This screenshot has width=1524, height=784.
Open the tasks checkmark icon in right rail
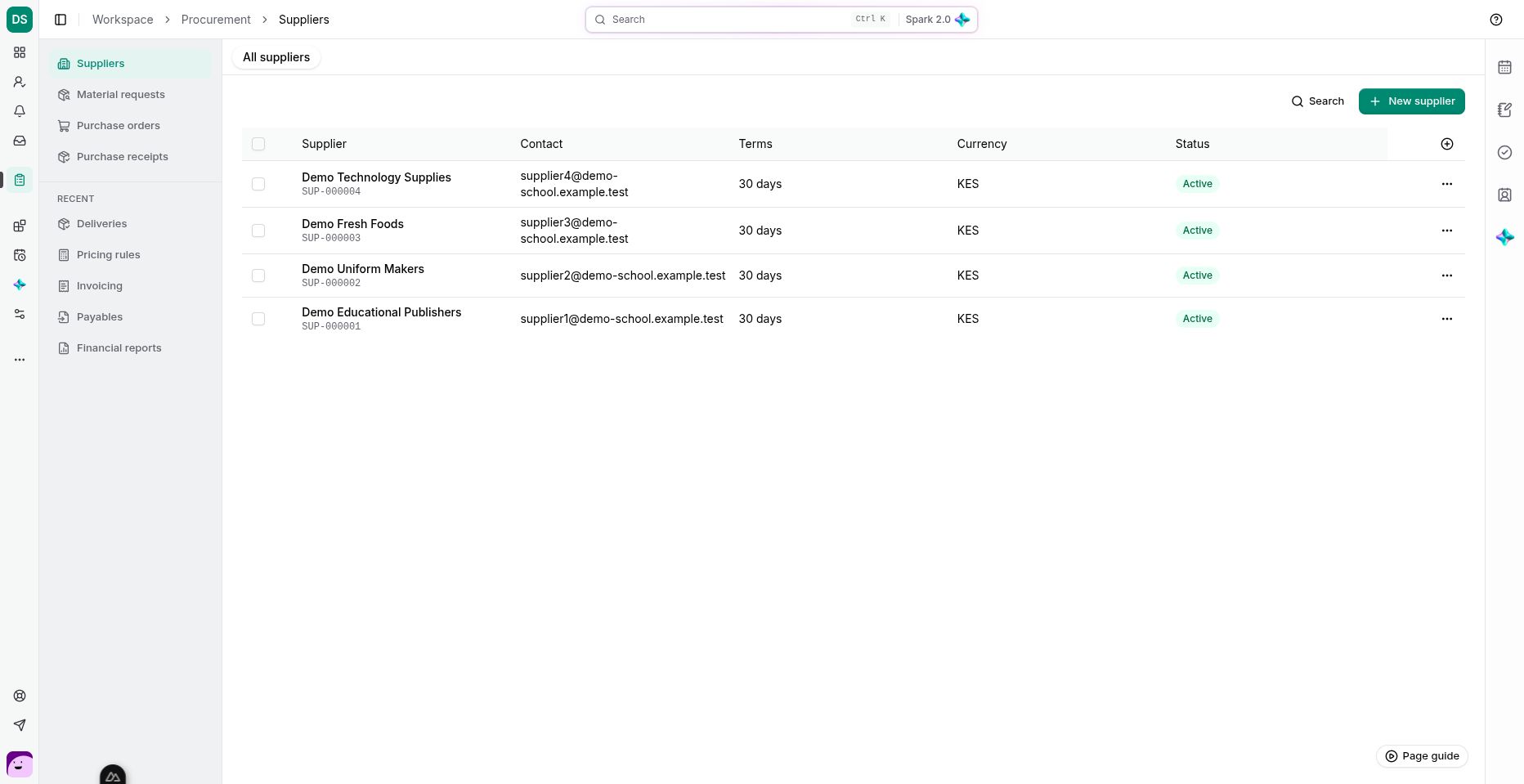[1504, 152]
